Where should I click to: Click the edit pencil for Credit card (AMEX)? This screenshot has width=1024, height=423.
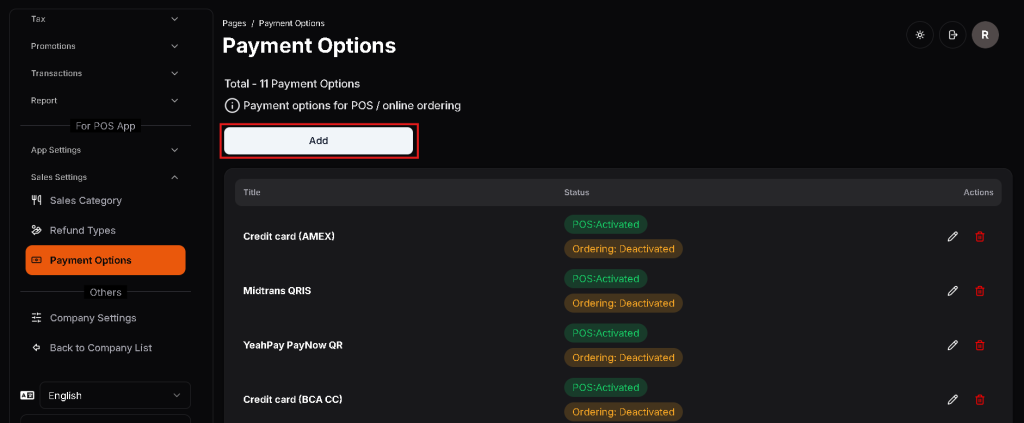pos(952,236)
